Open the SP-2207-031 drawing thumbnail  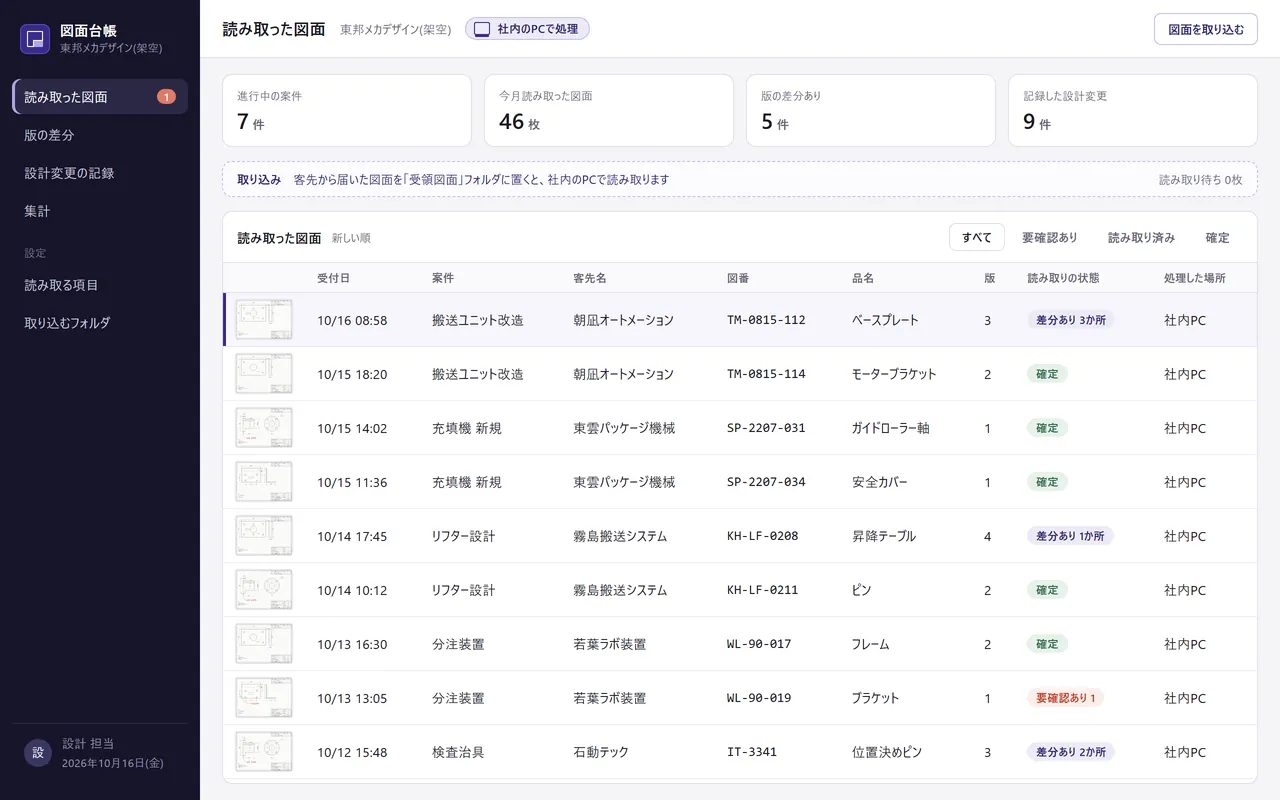[264, 428]
